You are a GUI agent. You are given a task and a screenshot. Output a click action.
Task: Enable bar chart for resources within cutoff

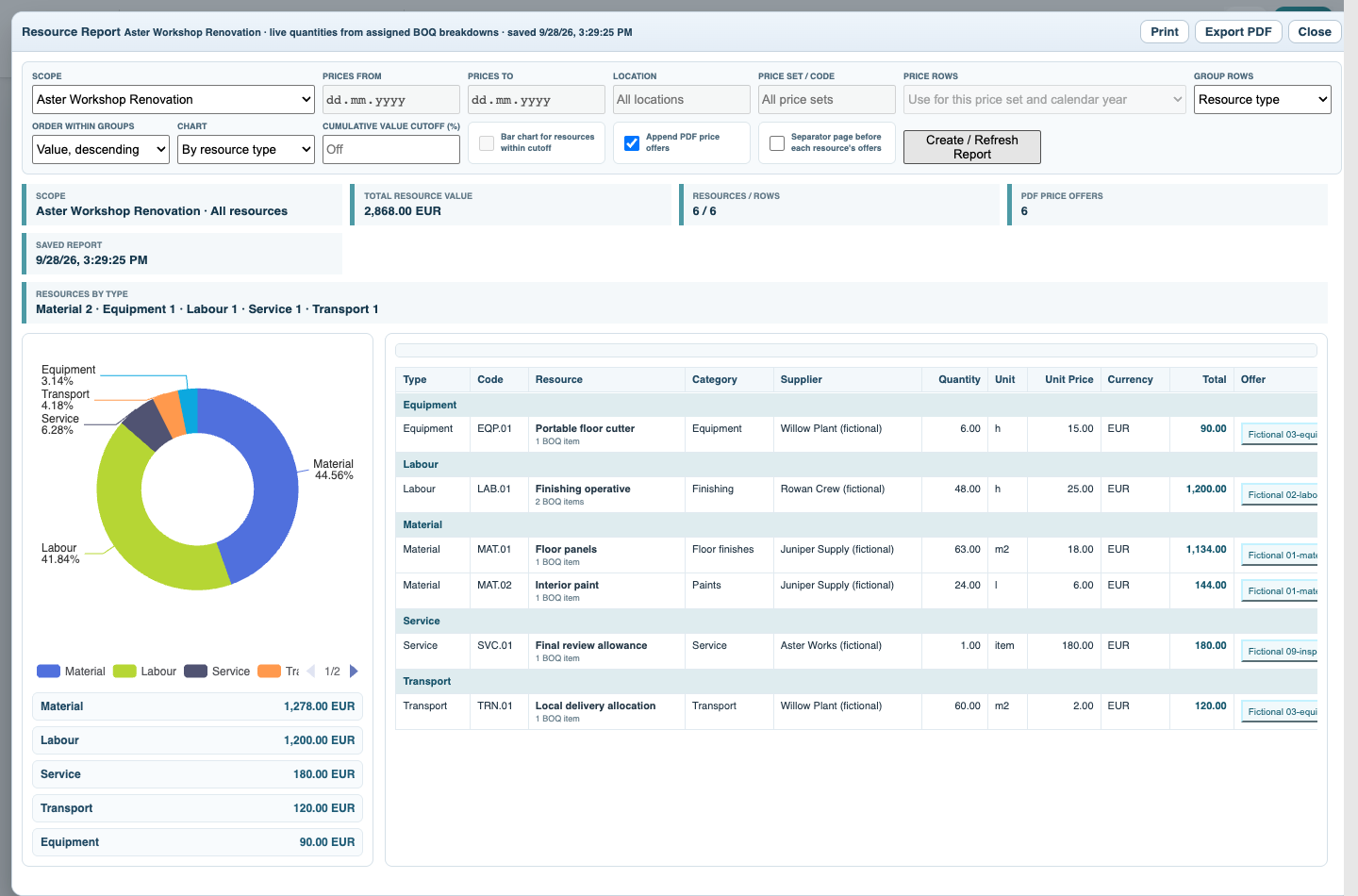[x=487, y=143]
